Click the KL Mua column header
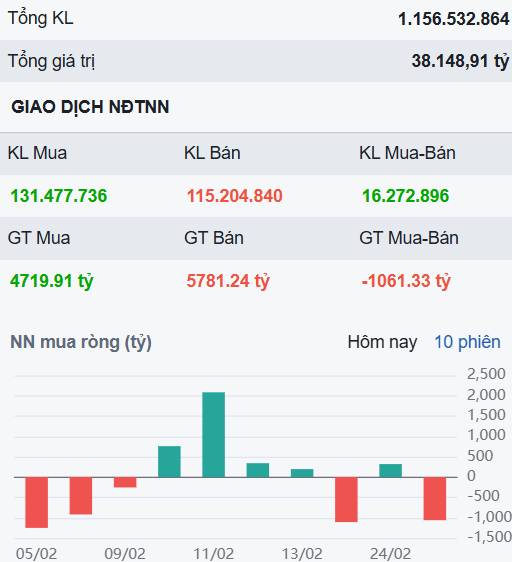Viewport: 512px width, 562px height. pyautogui.click(x=37, y=153)
